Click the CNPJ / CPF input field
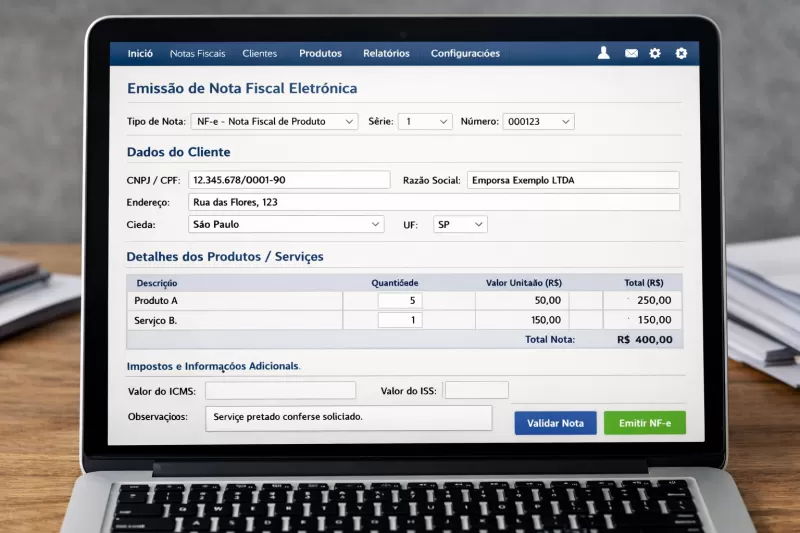The height and width of the screenshot is (533, 800). 289,180
